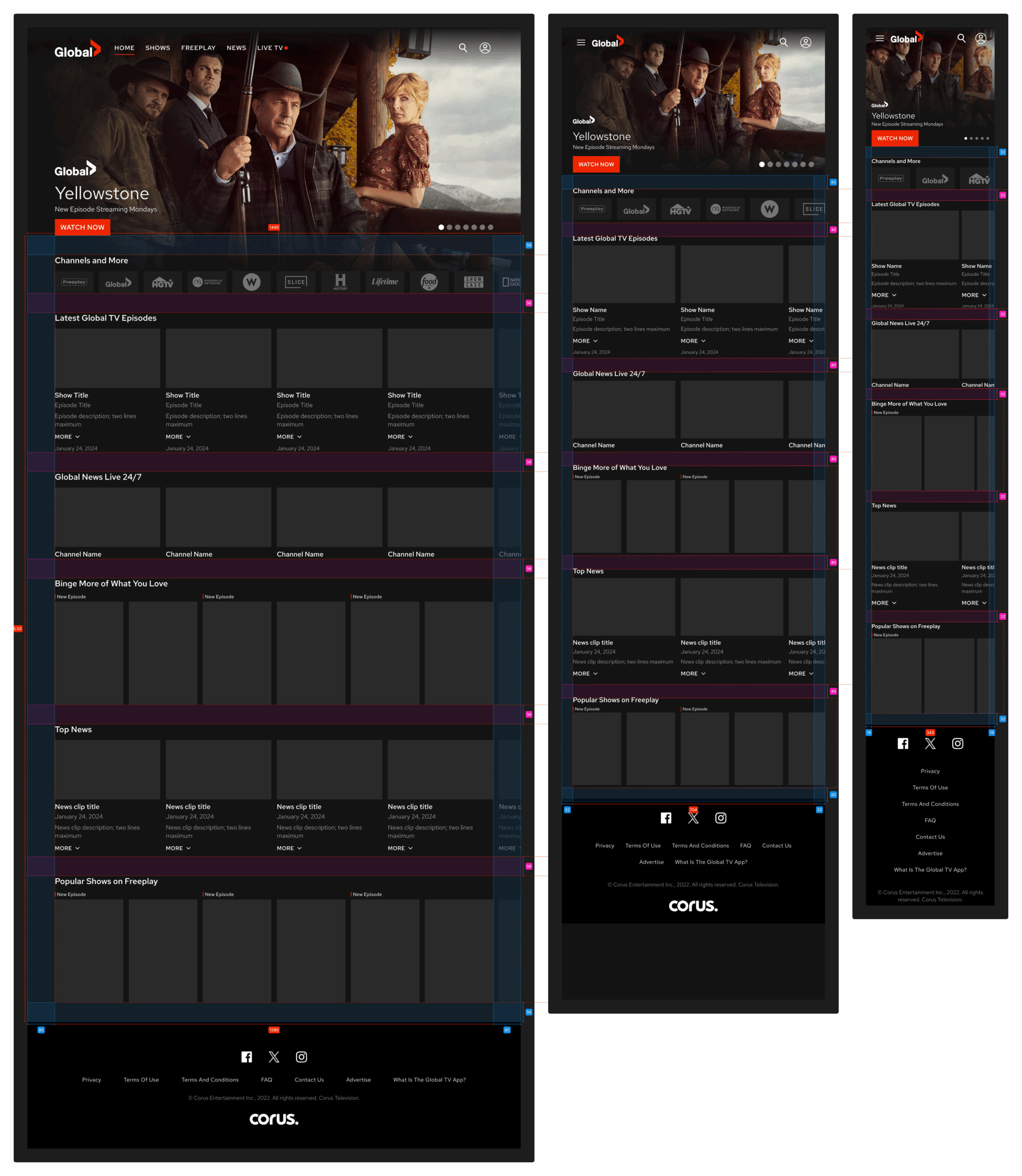Viewport: 1022px width, 1176px height.
Task: Go to LIVE TV in the desktop navigation
Action: click(270, 48)
